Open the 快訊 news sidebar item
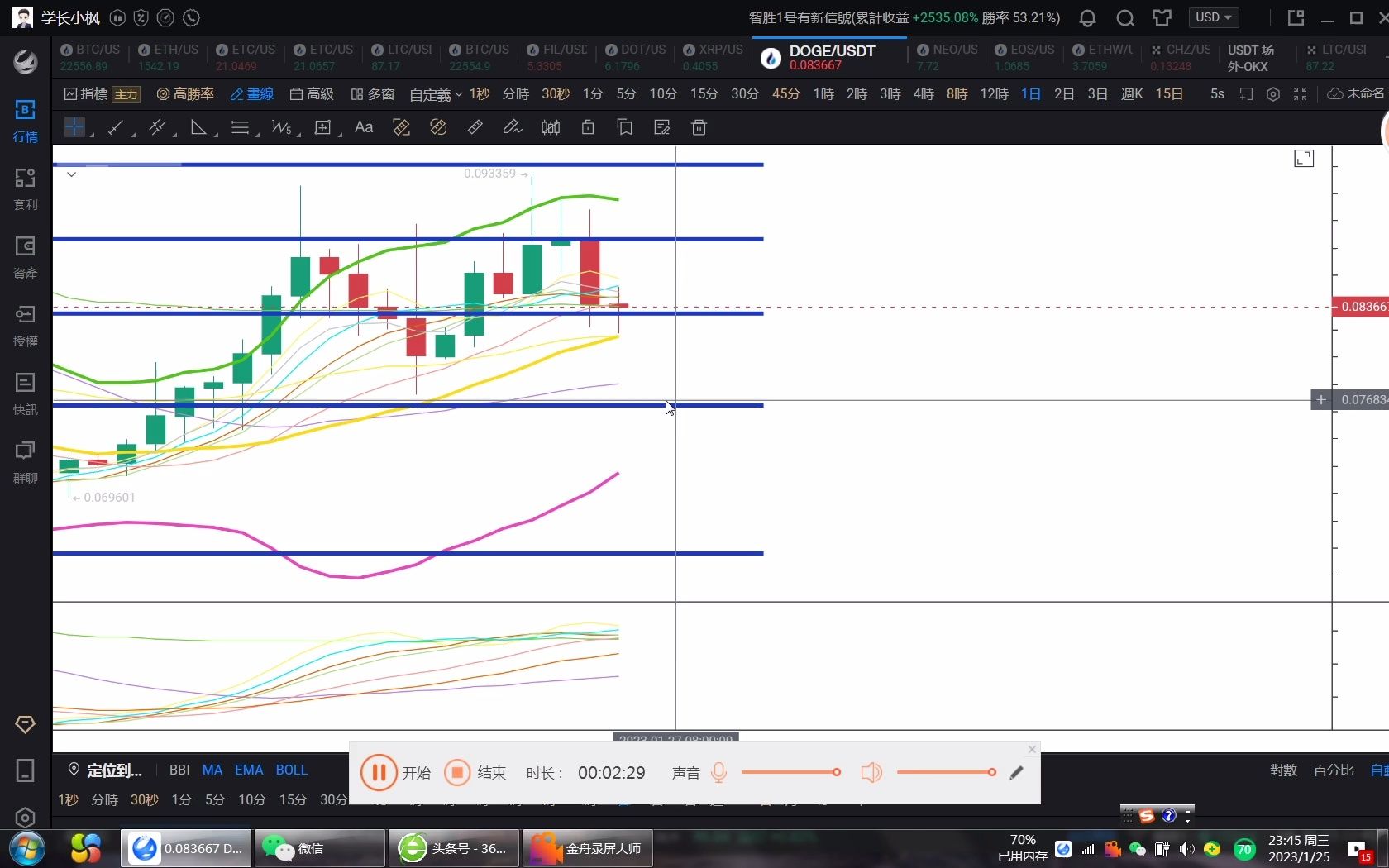1389x868 pixels. (x=26, y=394)
